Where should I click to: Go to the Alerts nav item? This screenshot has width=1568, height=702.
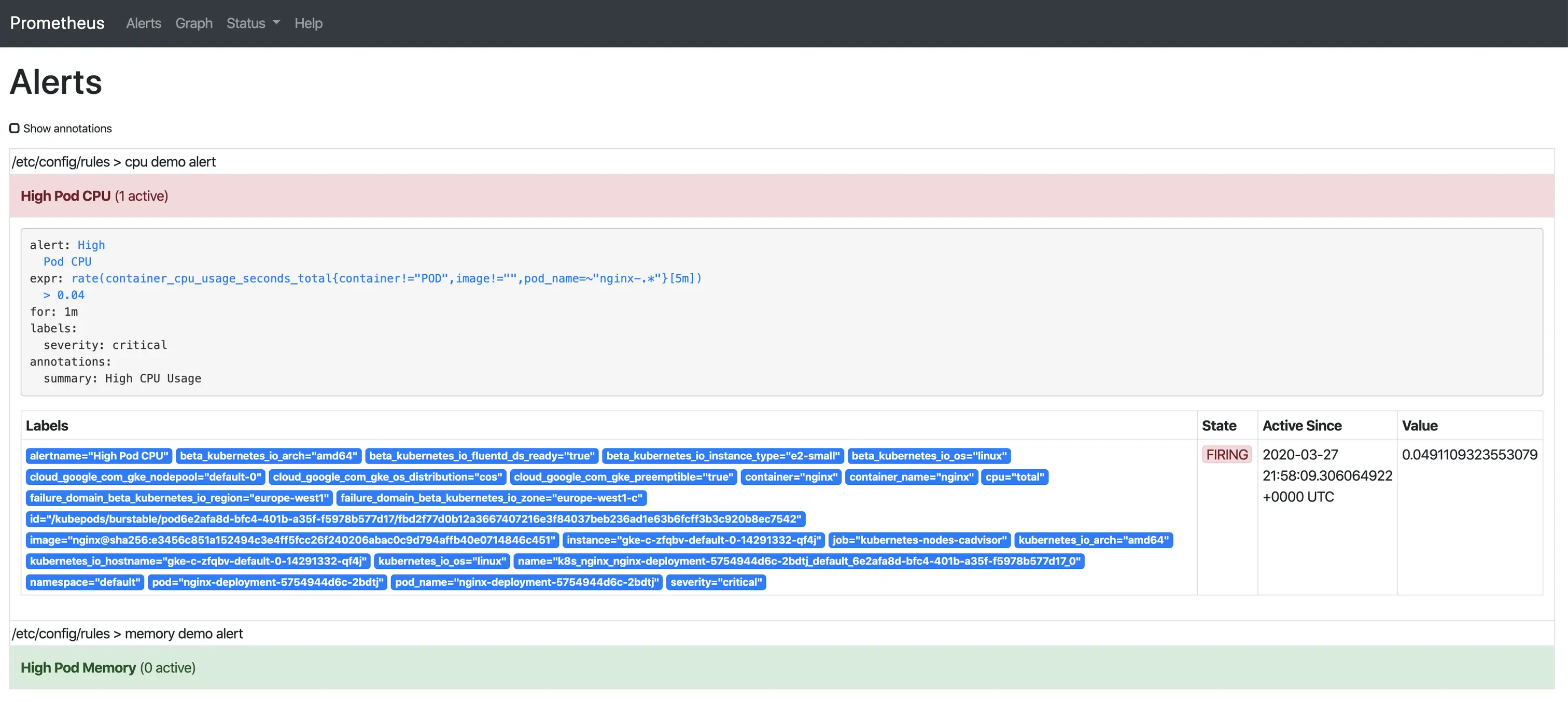(144, 23)
